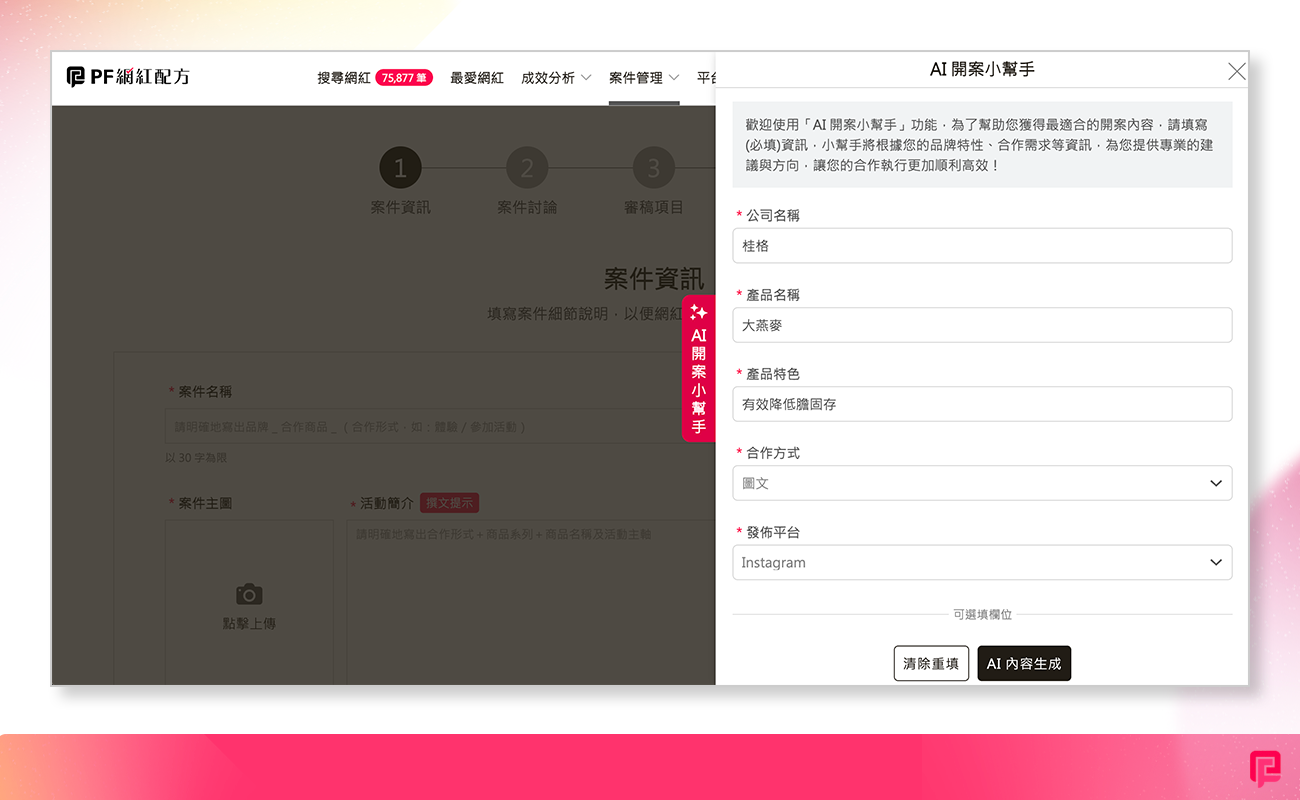Go to 最愛網紅
1300x800 pixels.
[x=477, y=78]
